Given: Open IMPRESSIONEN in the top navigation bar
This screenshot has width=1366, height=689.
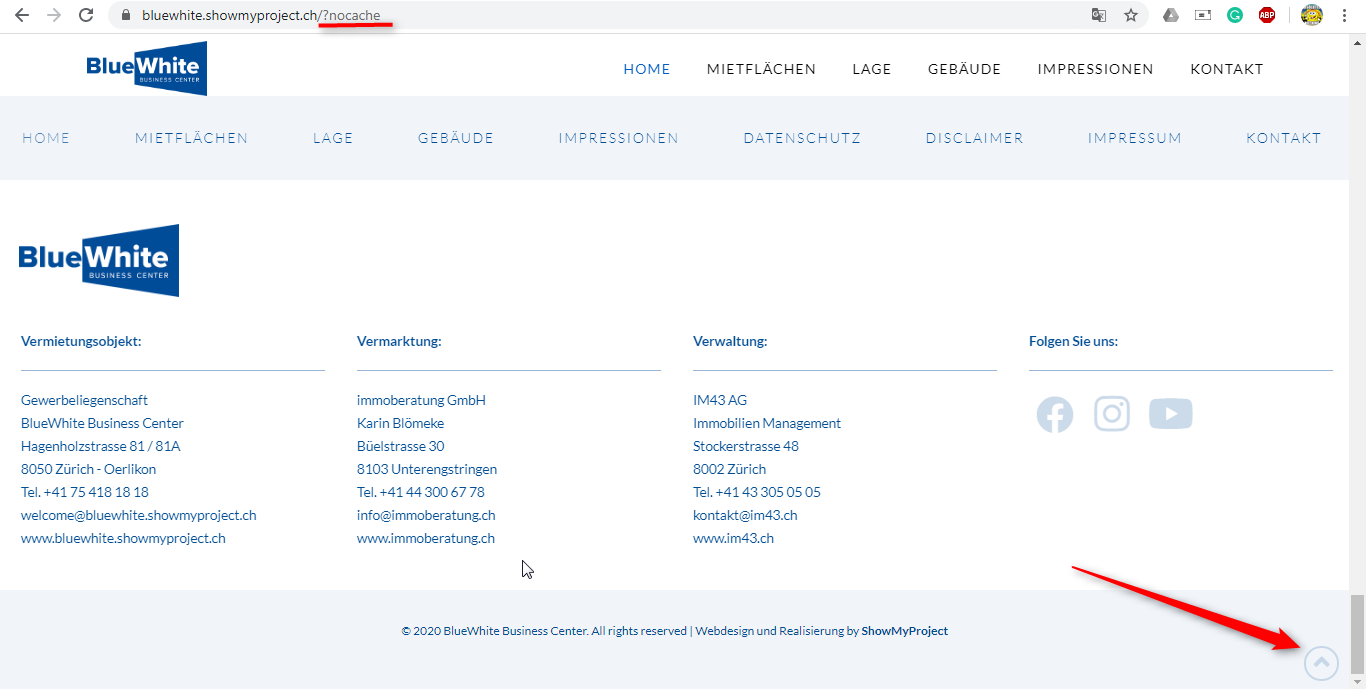Looking at the screenshot, I should point(1095,69).
